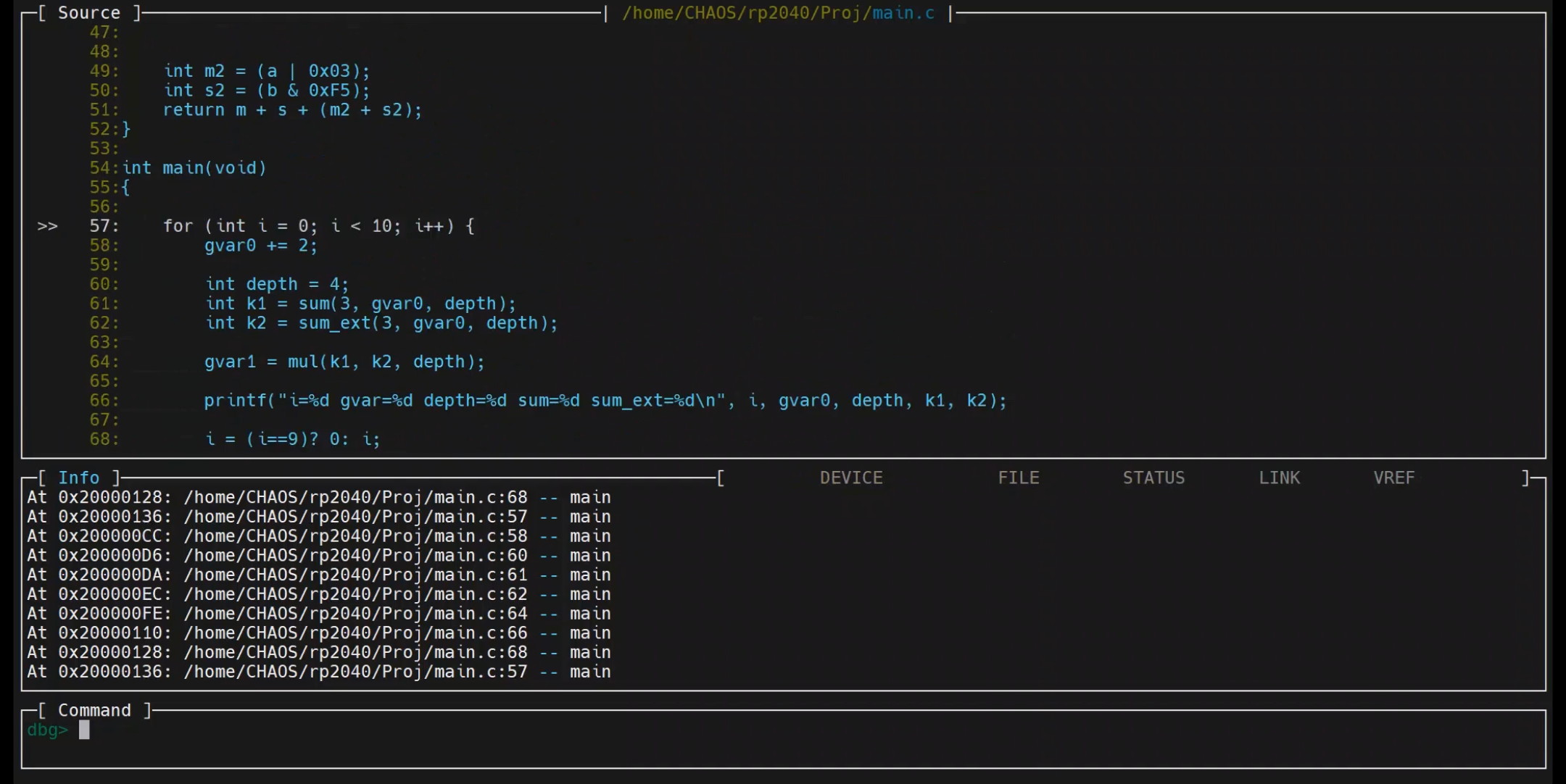Select the STATUS header label

pyautogui.click(x=1153, y=478)
